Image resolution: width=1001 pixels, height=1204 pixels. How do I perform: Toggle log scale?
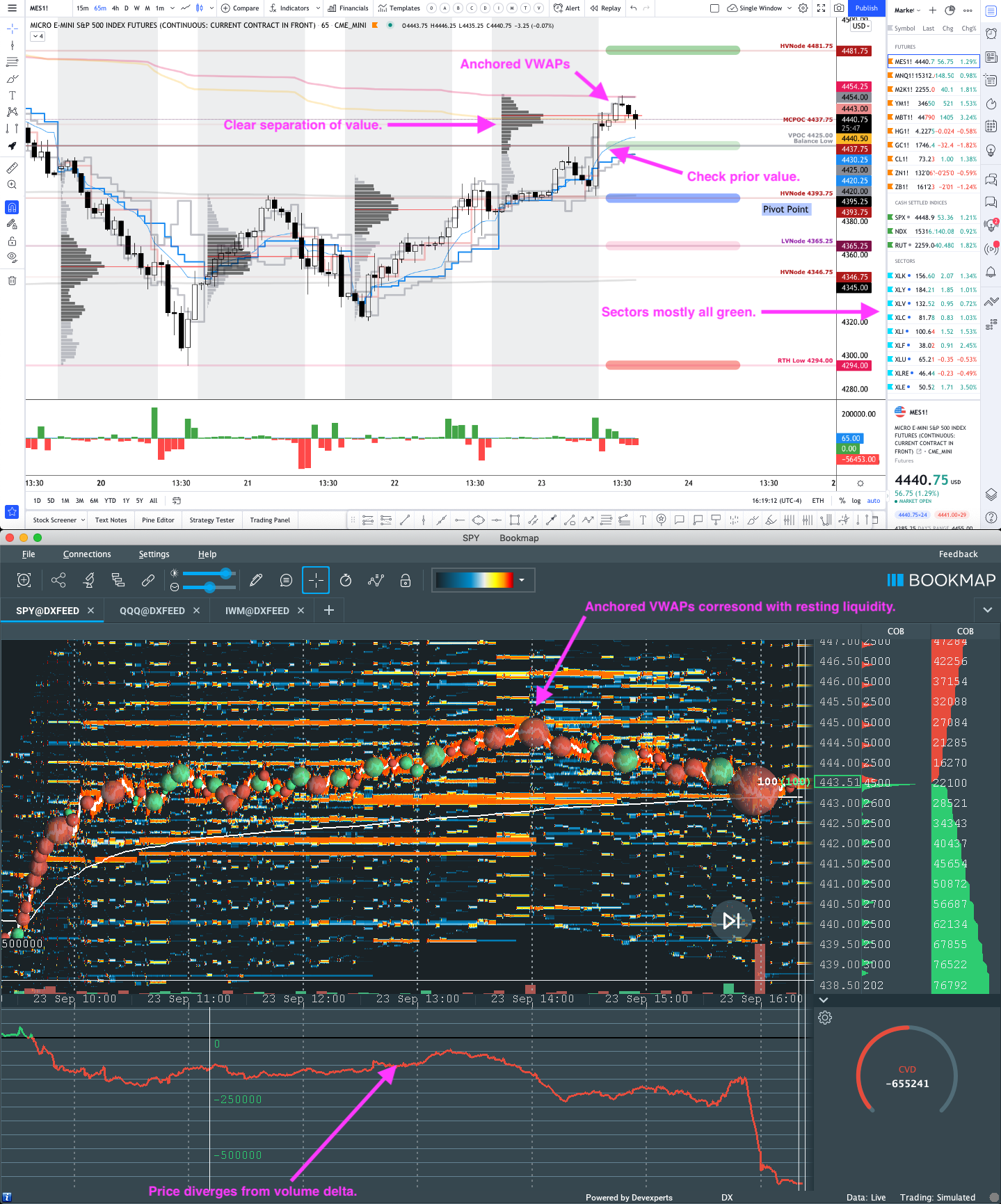[856, 500]
